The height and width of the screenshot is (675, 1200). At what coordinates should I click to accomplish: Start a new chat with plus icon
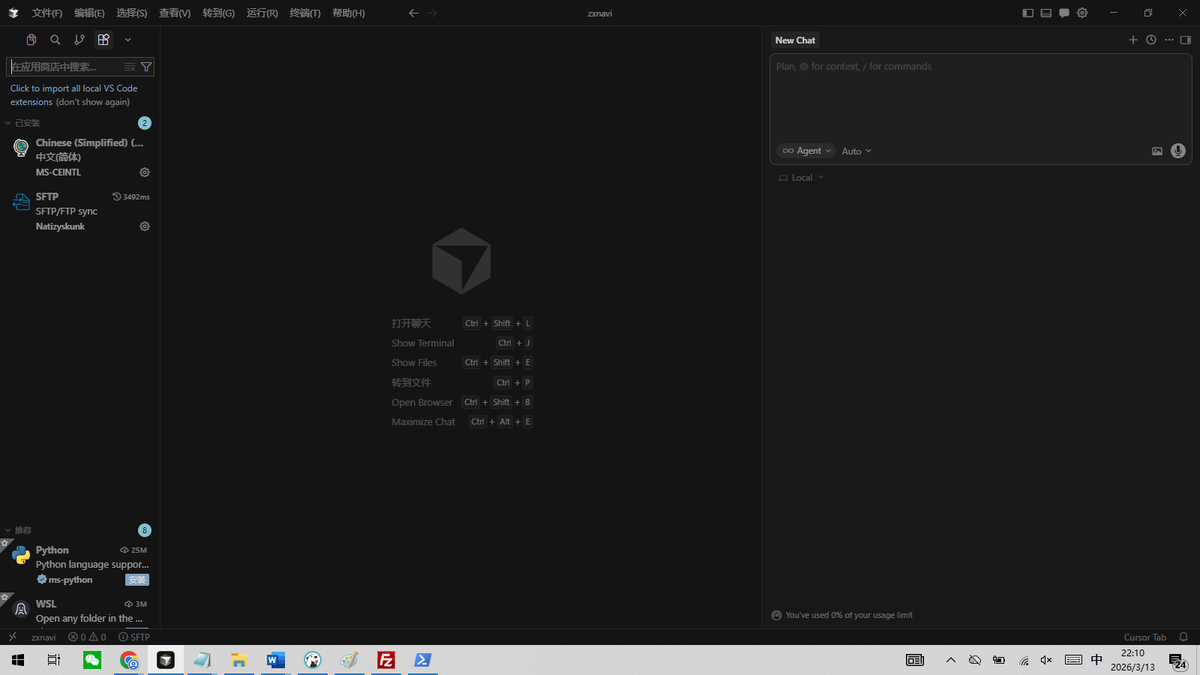1133,40
